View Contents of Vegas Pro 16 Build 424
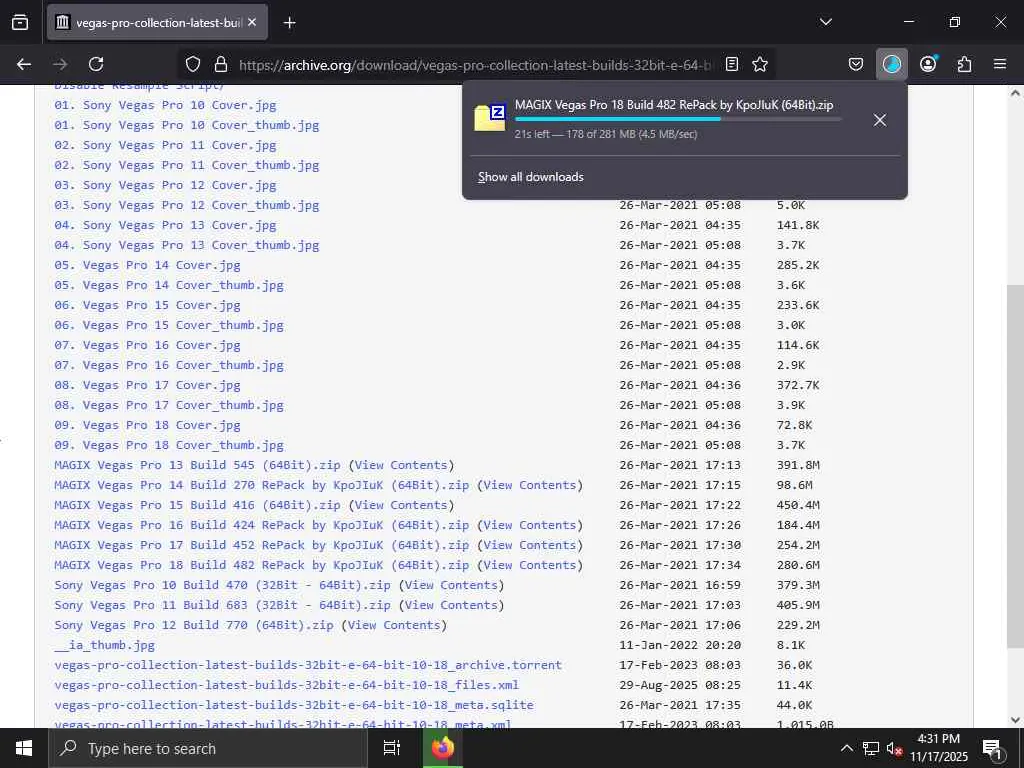The image size is (1024, 768). tap(530, 525)
